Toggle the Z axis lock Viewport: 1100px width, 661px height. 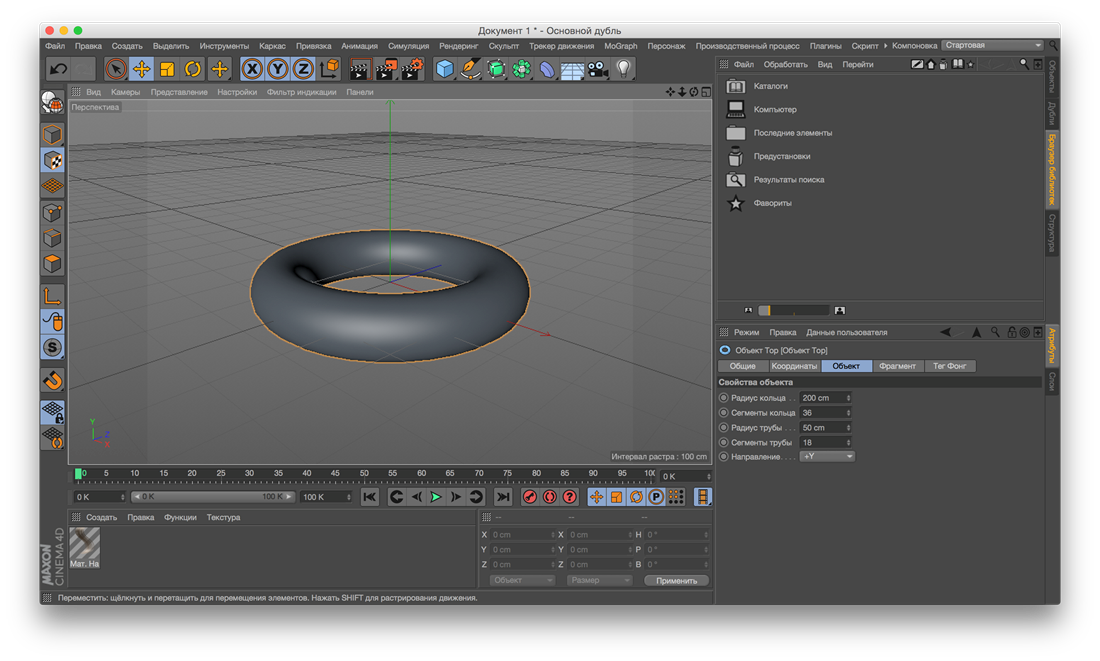coord(303,69)
